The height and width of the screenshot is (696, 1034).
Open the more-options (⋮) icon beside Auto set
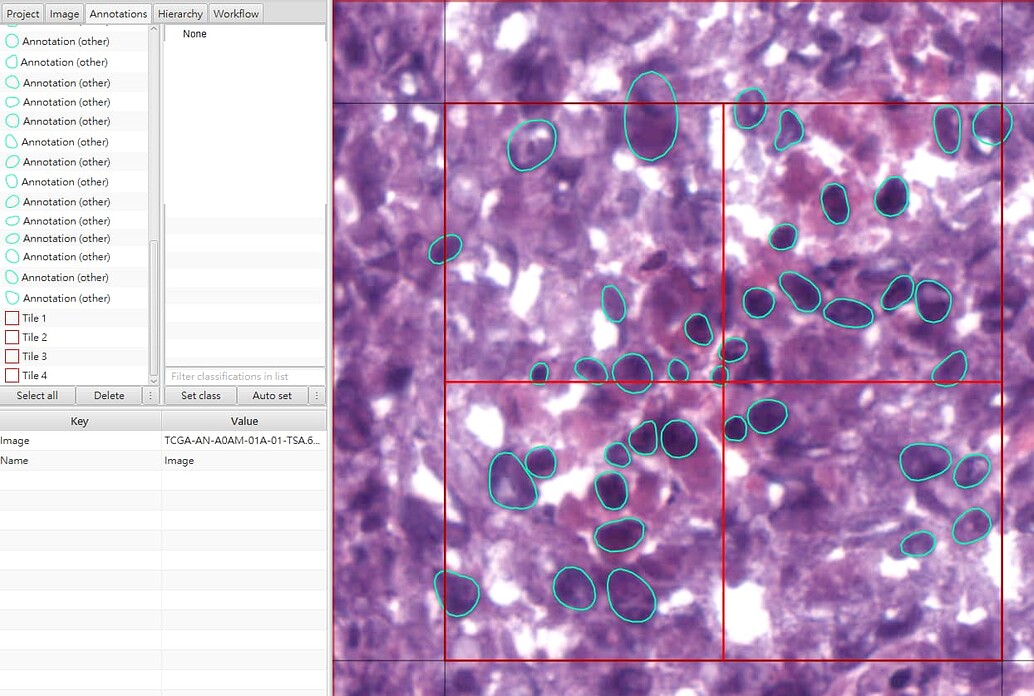(x=316, y=395)
